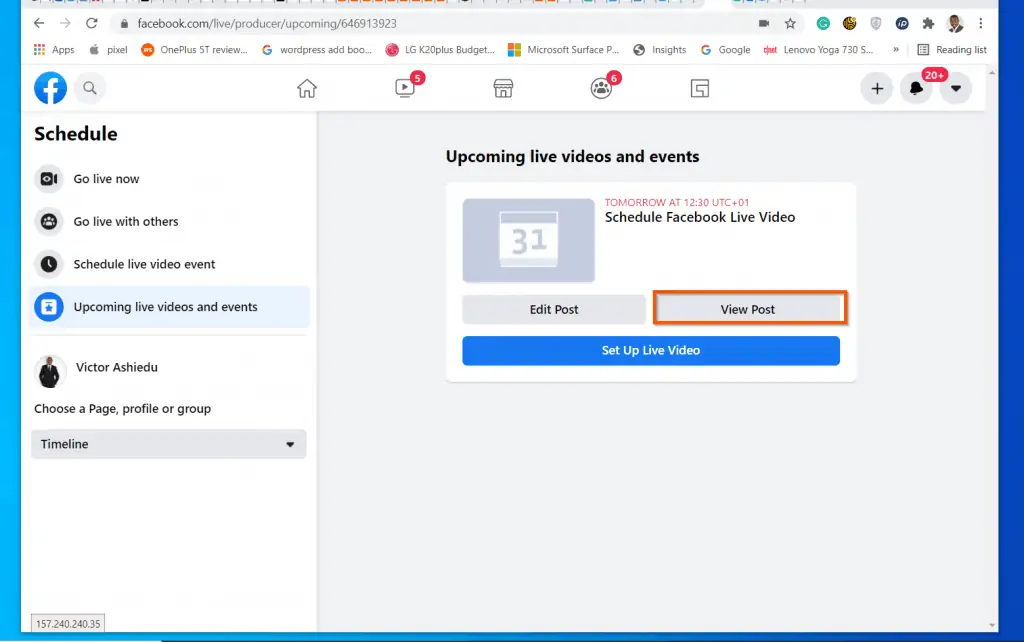Click Set Up Live Video button

(x=650, y=351)
